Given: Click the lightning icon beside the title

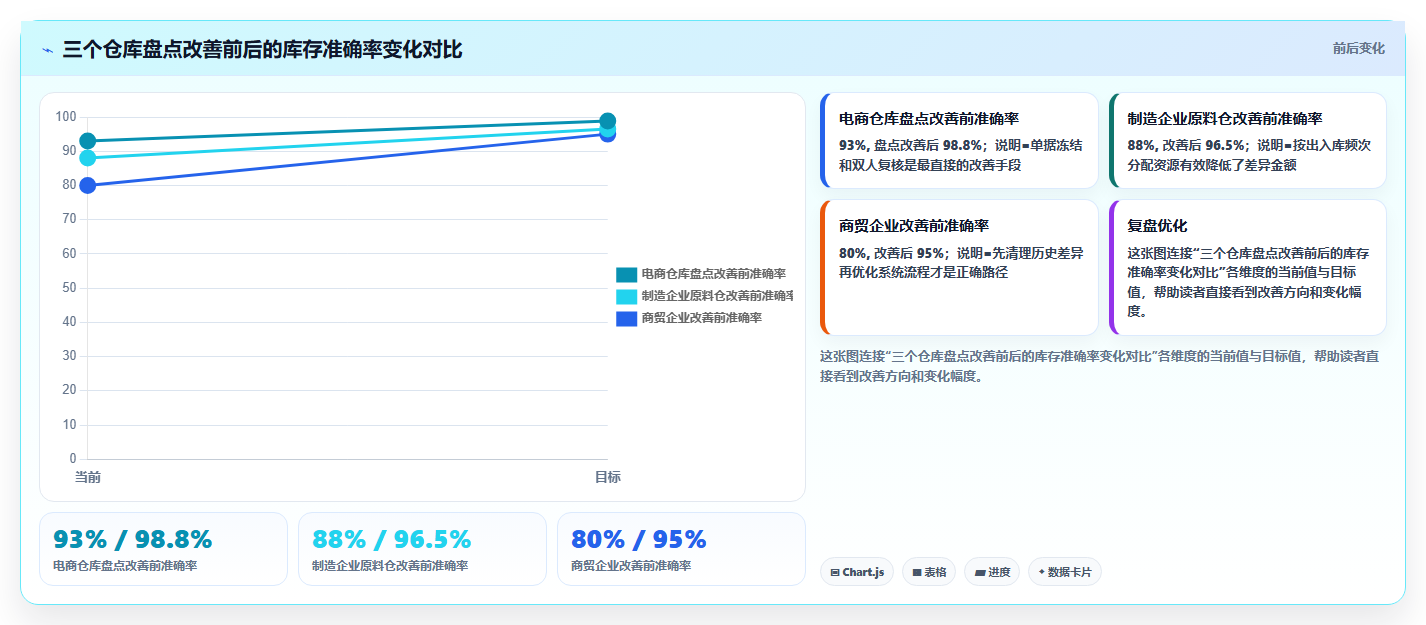Looking at the screenshot, I should tap(47, 50).
